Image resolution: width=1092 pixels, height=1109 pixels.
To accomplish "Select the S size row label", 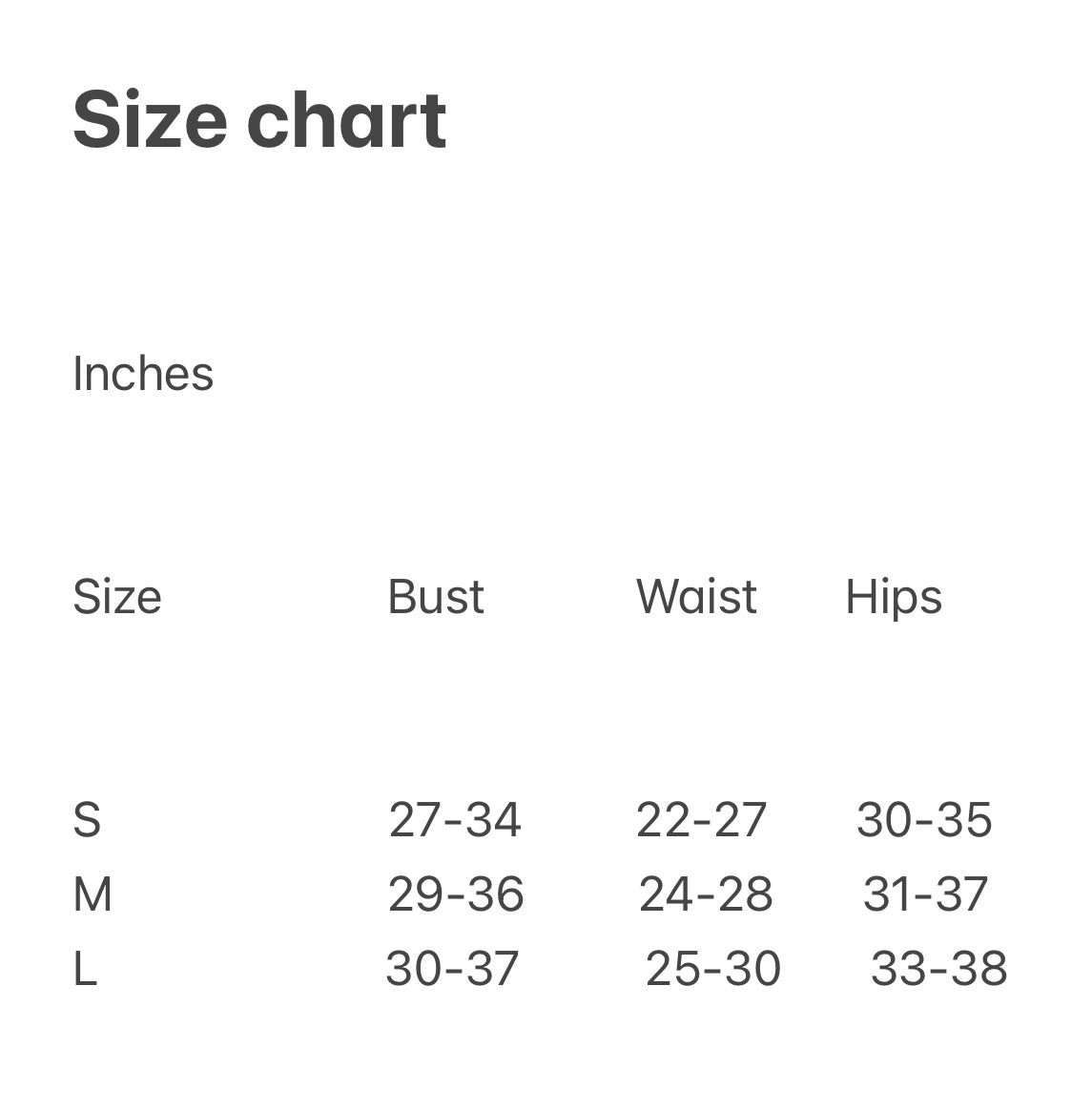I will pos(87,820).
